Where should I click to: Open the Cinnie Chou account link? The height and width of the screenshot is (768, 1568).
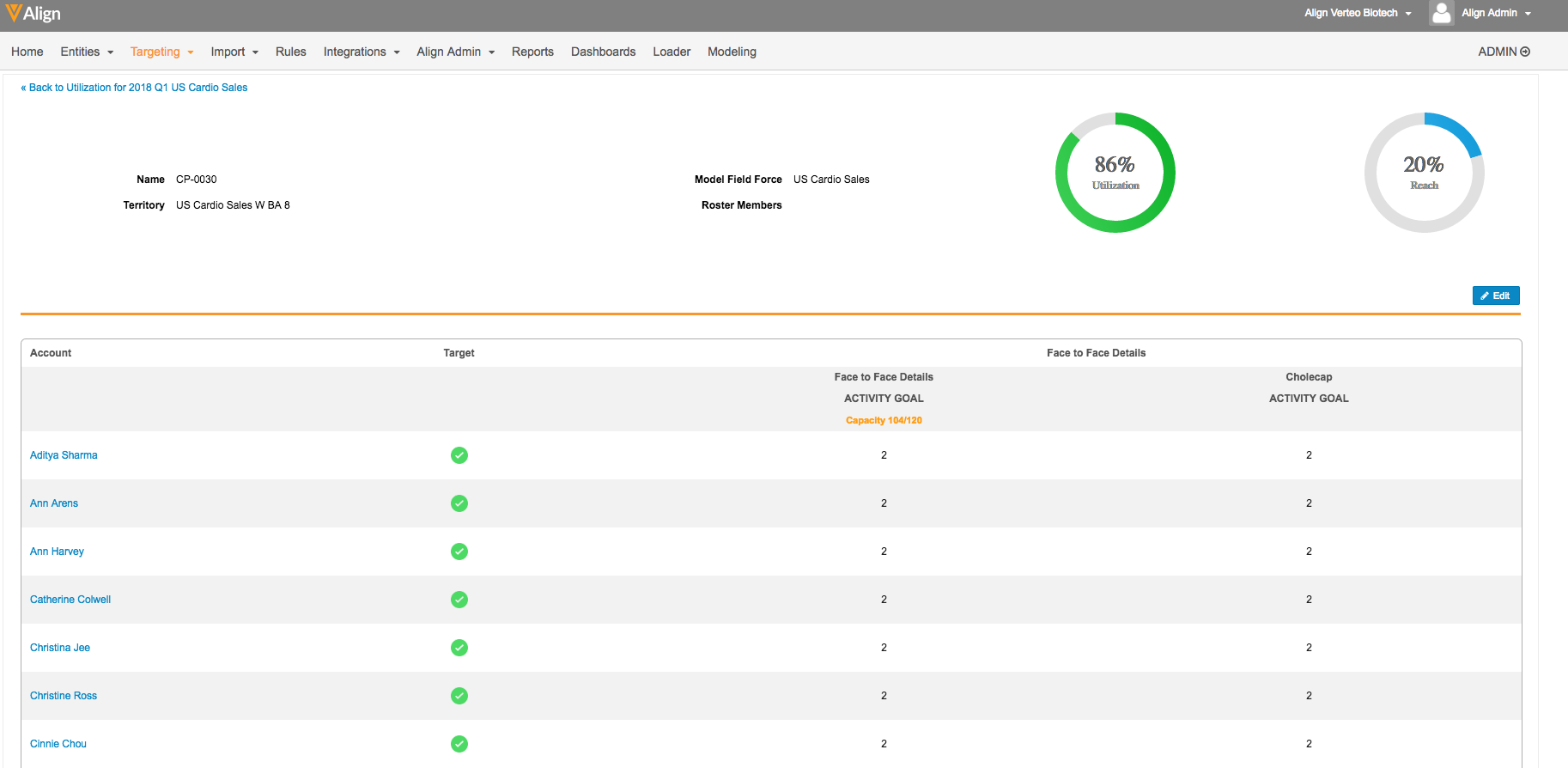58,744
